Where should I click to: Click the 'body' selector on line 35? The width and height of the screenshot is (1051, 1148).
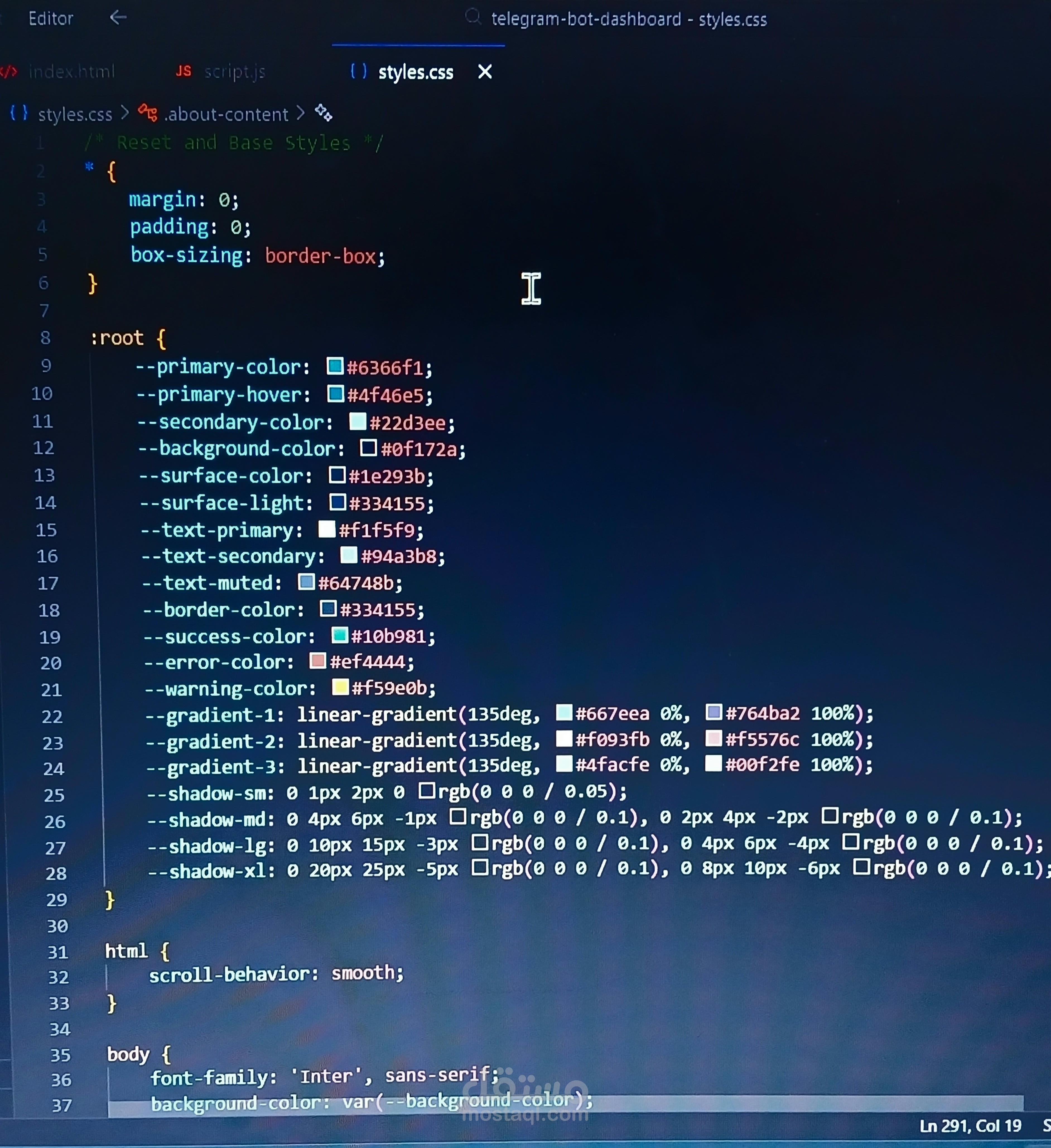129,1055
